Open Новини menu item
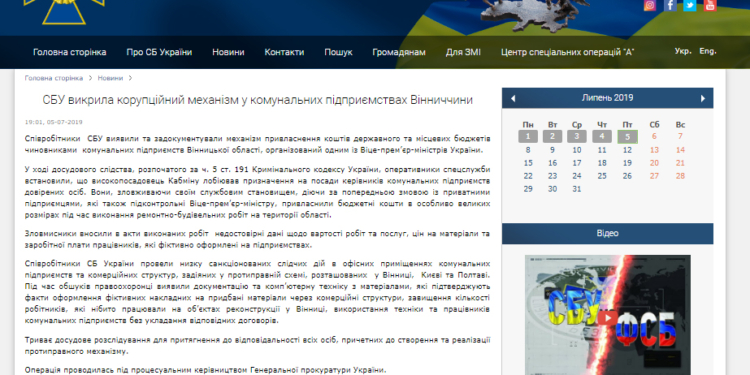 point(228,52)
